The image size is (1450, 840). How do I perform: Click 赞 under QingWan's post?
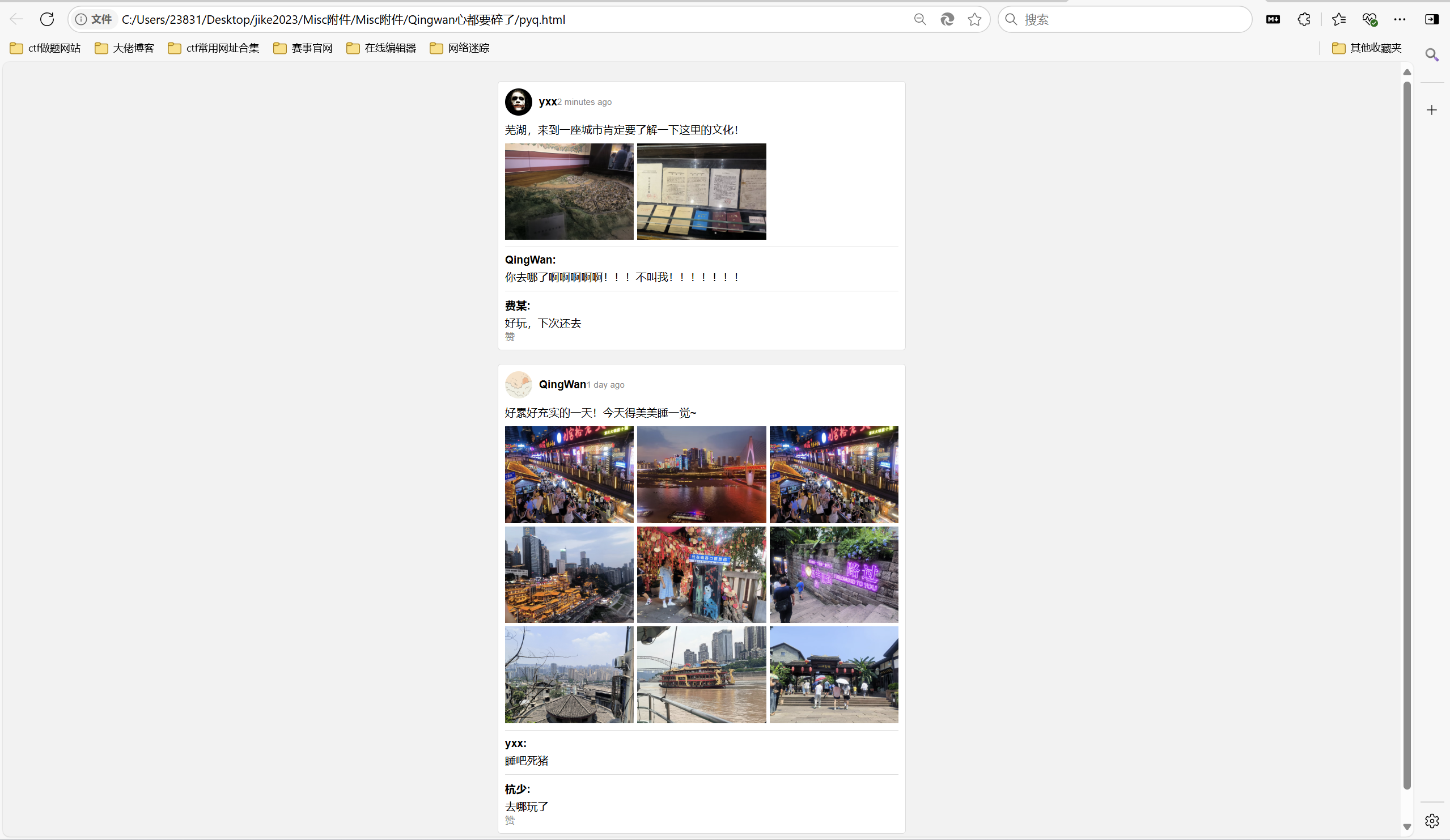point(510,820)
